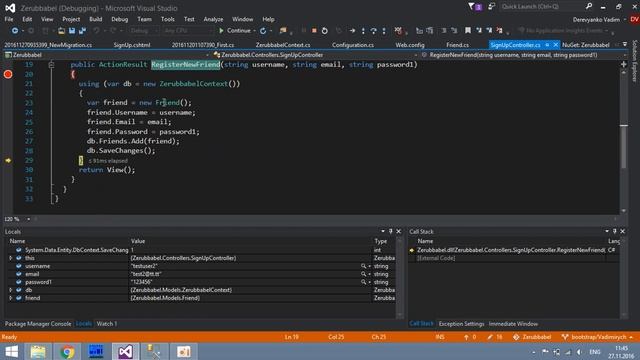The height and width of the screenshot is (360, 640).
Task: Close the Locals panel
Action: [x=399, y=231]
